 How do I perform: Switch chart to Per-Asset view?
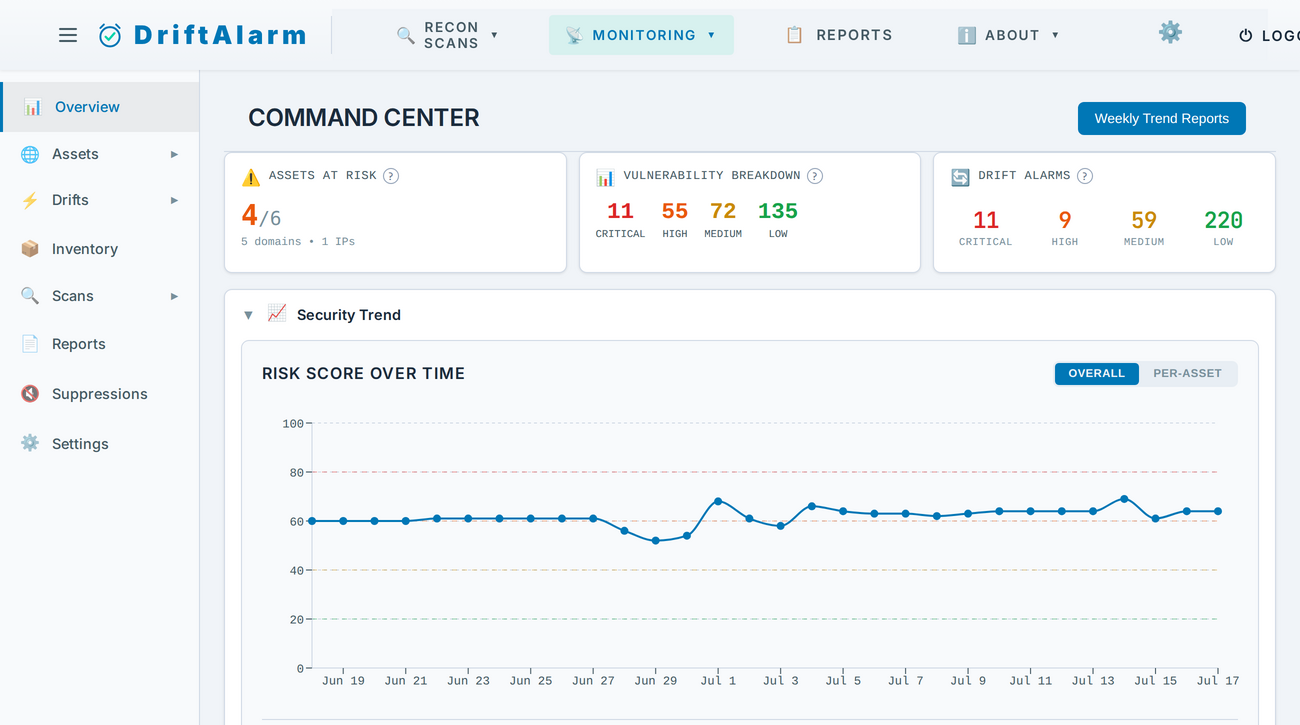[1187, 373]
